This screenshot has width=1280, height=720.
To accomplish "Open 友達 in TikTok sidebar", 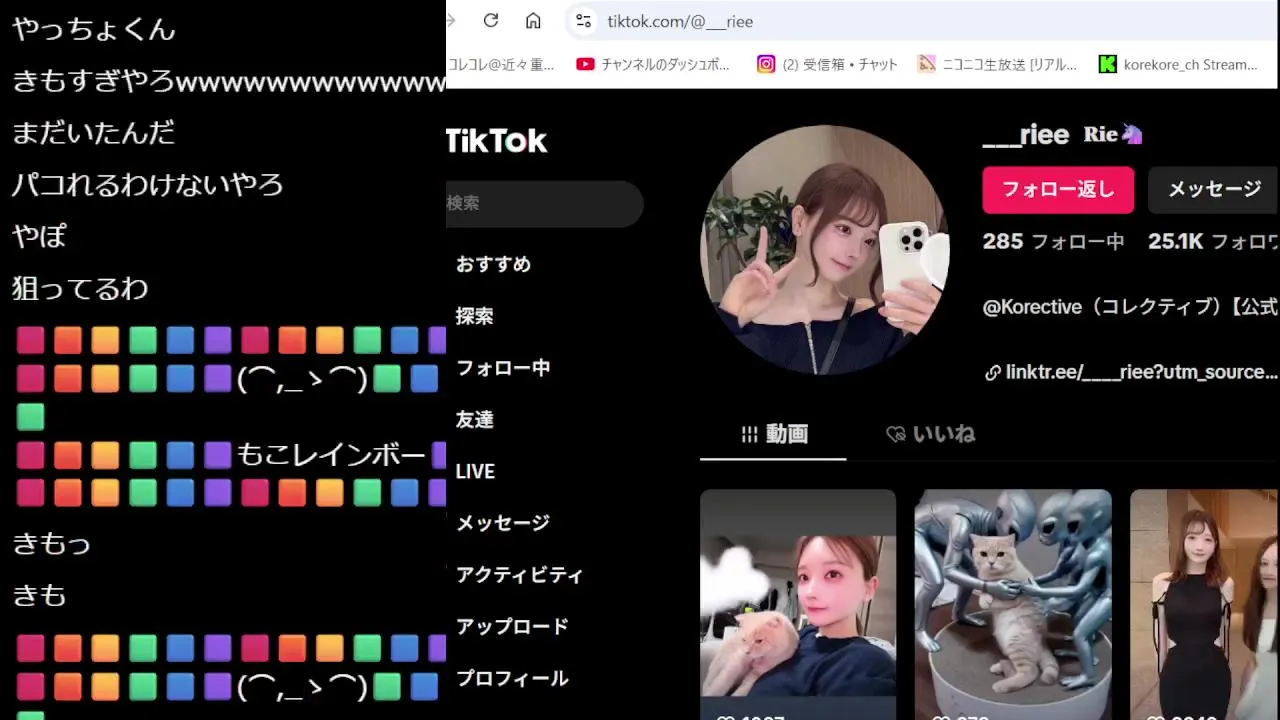I will point(474,420).
